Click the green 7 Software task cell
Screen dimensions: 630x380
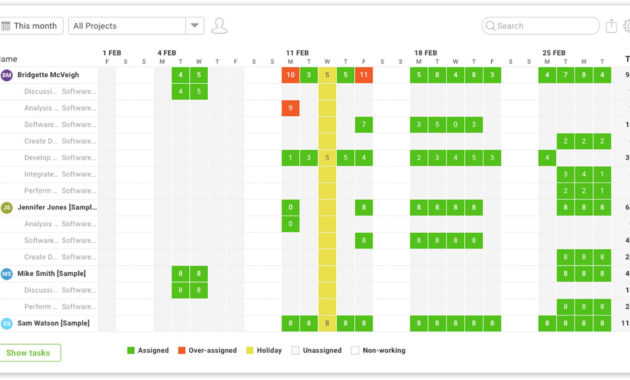click(x=364, y=125)
